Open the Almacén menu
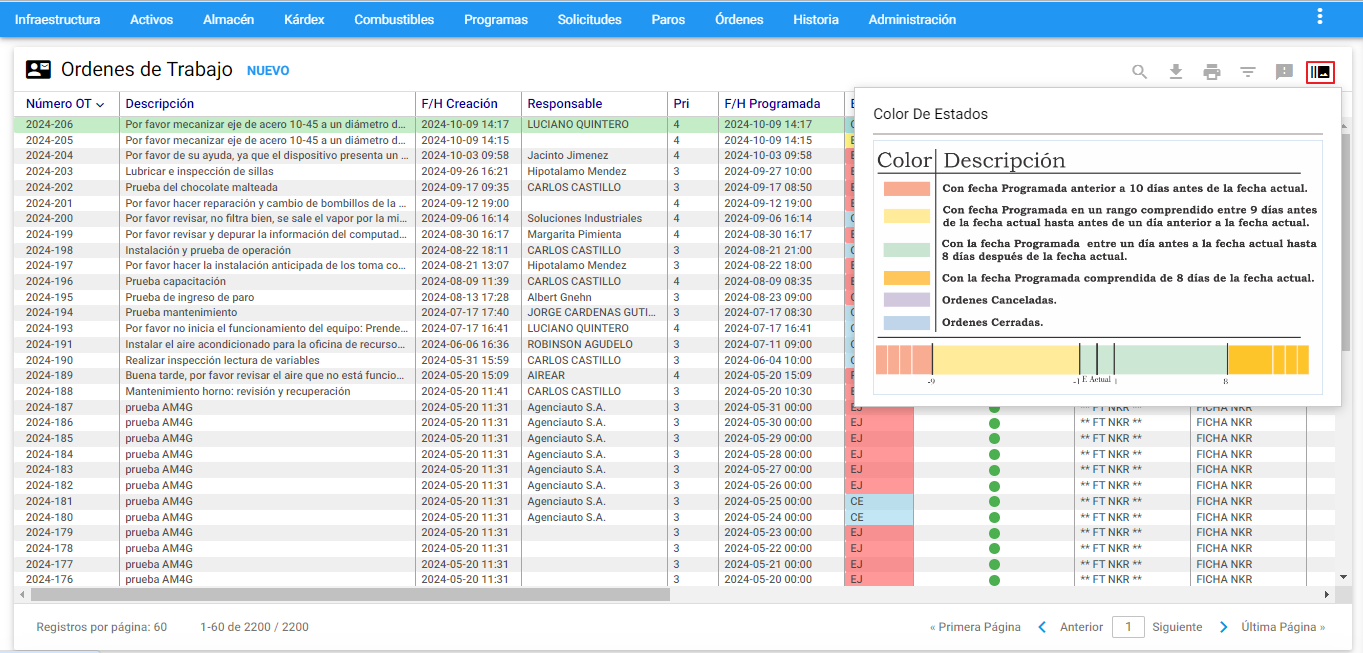1363x653 pixels. 228,19
